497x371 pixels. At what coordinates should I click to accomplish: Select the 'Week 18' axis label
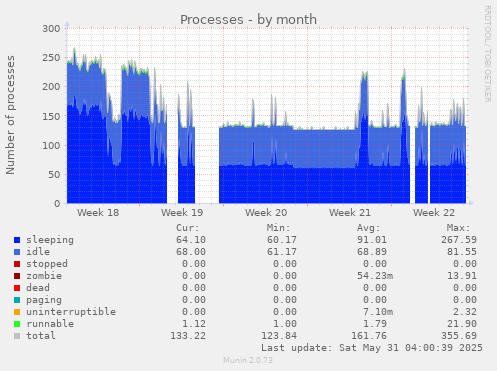98,213
